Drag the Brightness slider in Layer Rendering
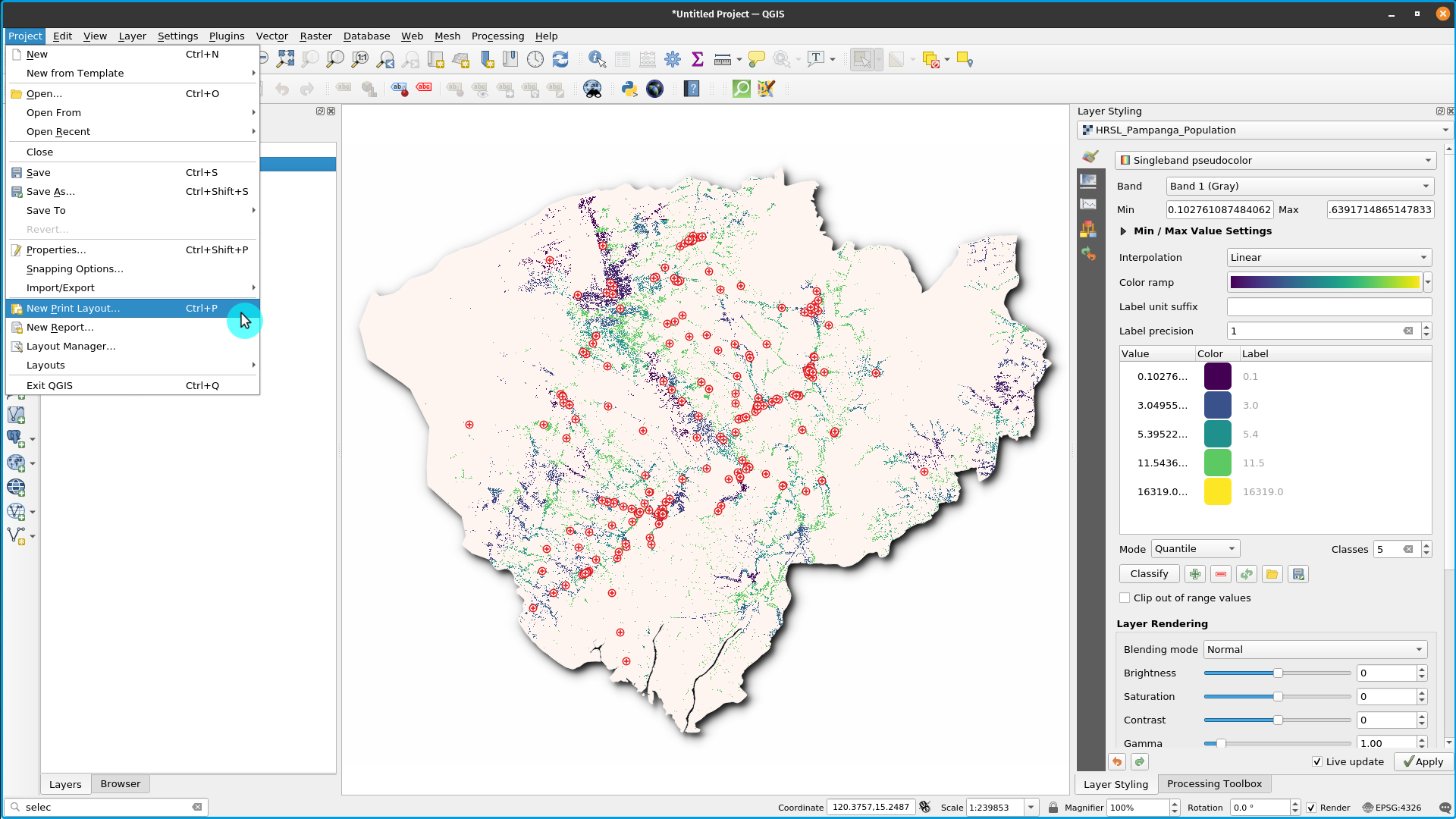The image size is (1456, 819). click(1278, 673)
